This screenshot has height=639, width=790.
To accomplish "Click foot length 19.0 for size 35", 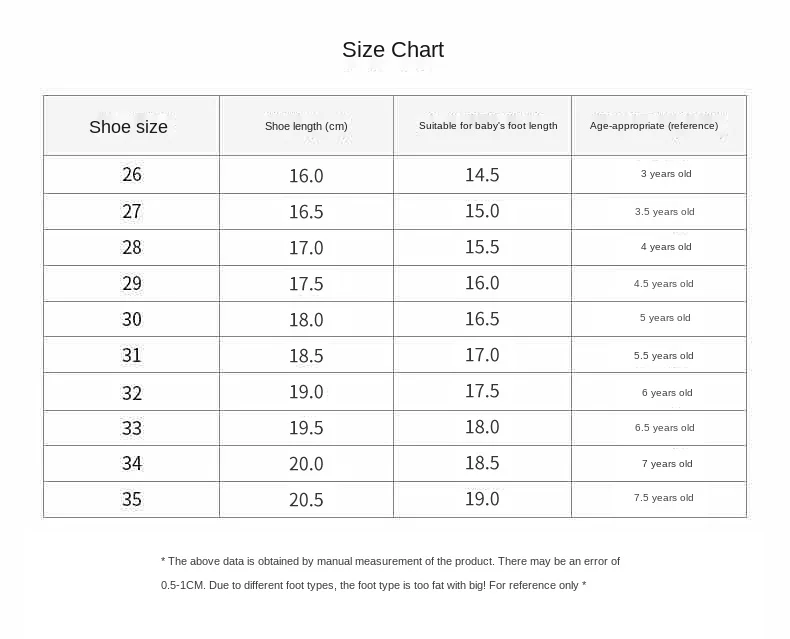I will (x=482, y=499).
